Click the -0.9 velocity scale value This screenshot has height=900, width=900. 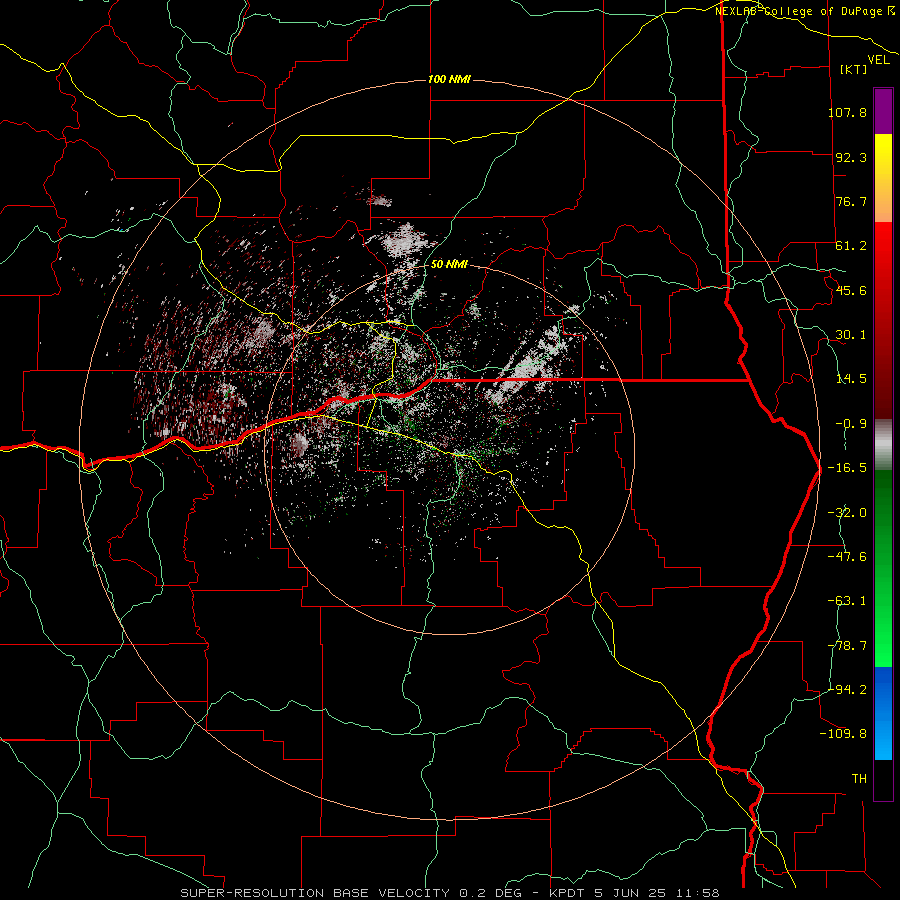click(851, 424)
